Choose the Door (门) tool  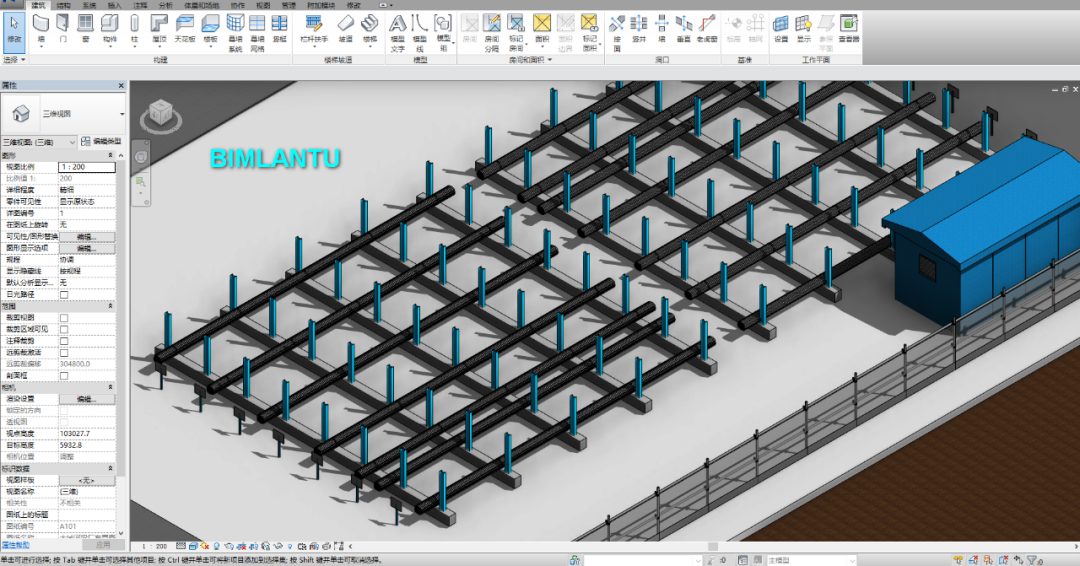(63, 30)
